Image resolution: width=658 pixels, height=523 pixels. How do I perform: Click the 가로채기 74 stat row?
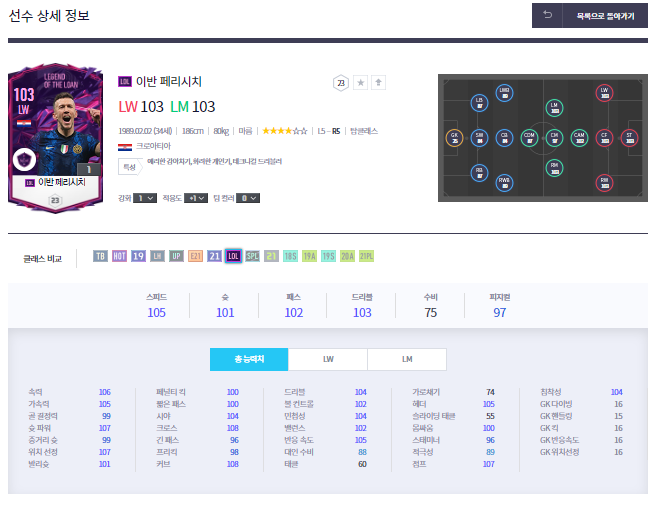[x=454, y=392]
